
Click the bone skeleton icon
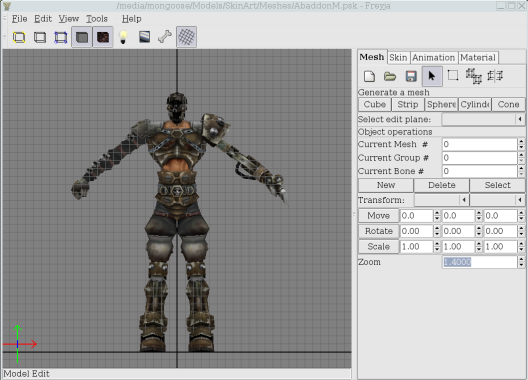pyautogui.click(x=165, y=37)
